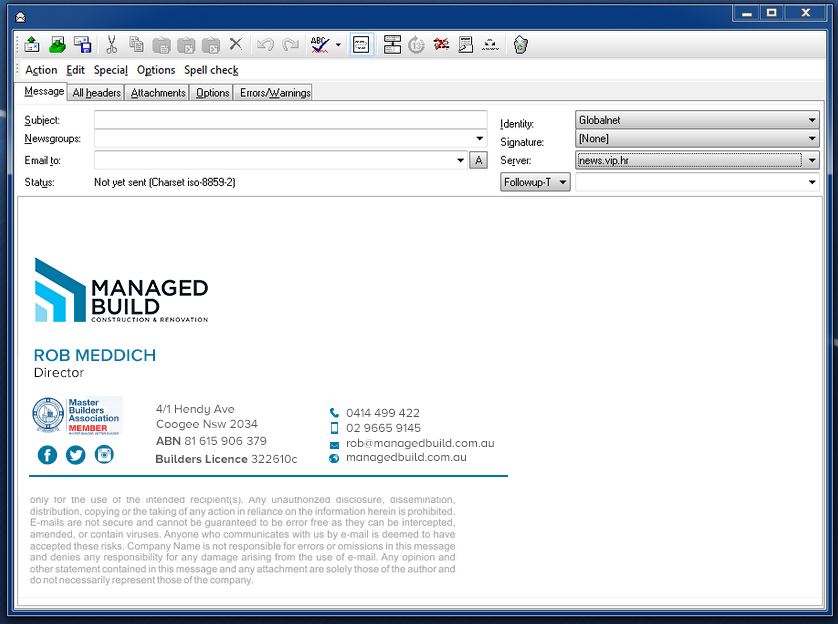
Task: Click the insert signature document icon
Action: pos(466,45)
